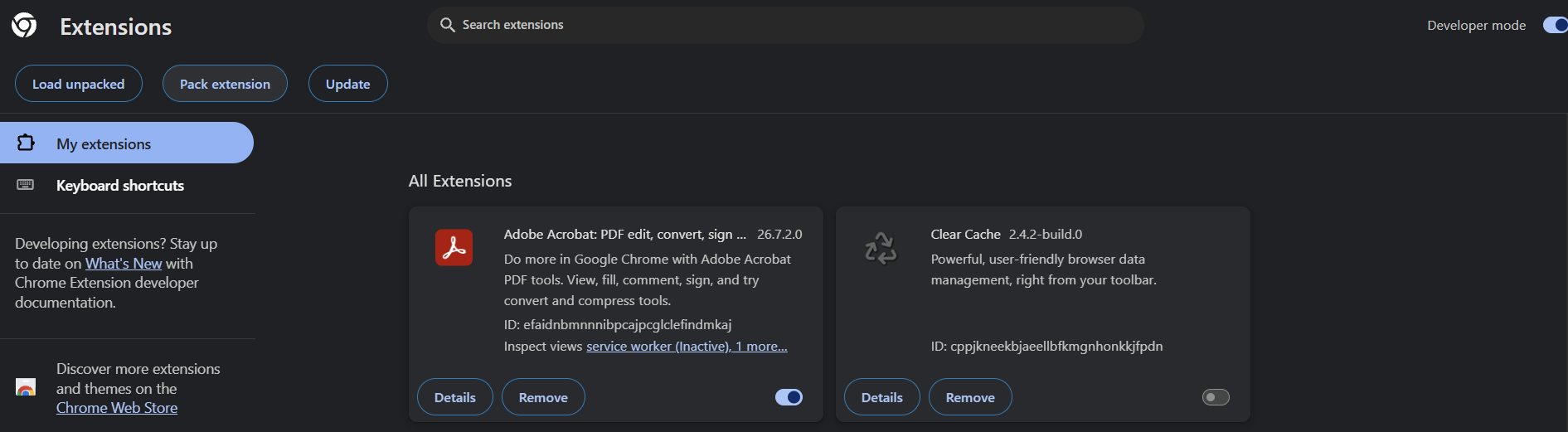Enable the Clear Cache extension toggle
The width and height of the screenshot is (1568, 432).
(1216, 397)
